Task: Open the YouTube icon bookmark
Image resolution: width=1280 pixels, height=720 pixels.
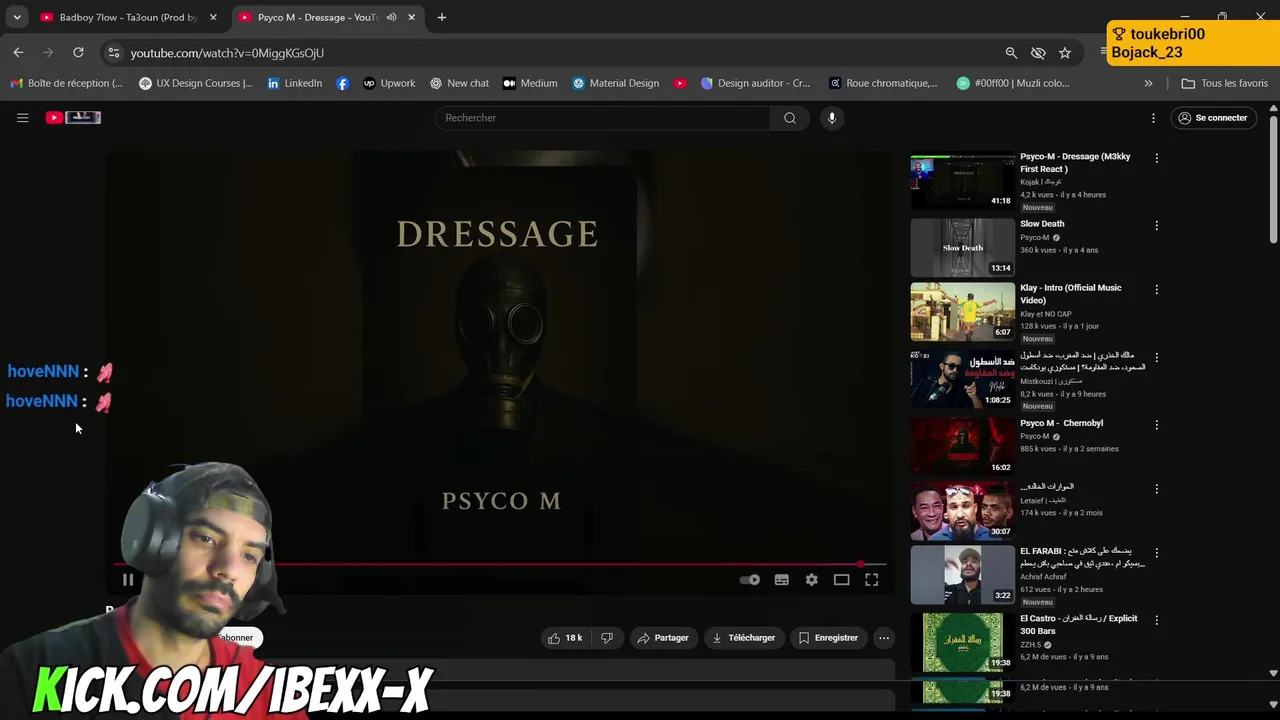Action: click(x=680, y=83)
